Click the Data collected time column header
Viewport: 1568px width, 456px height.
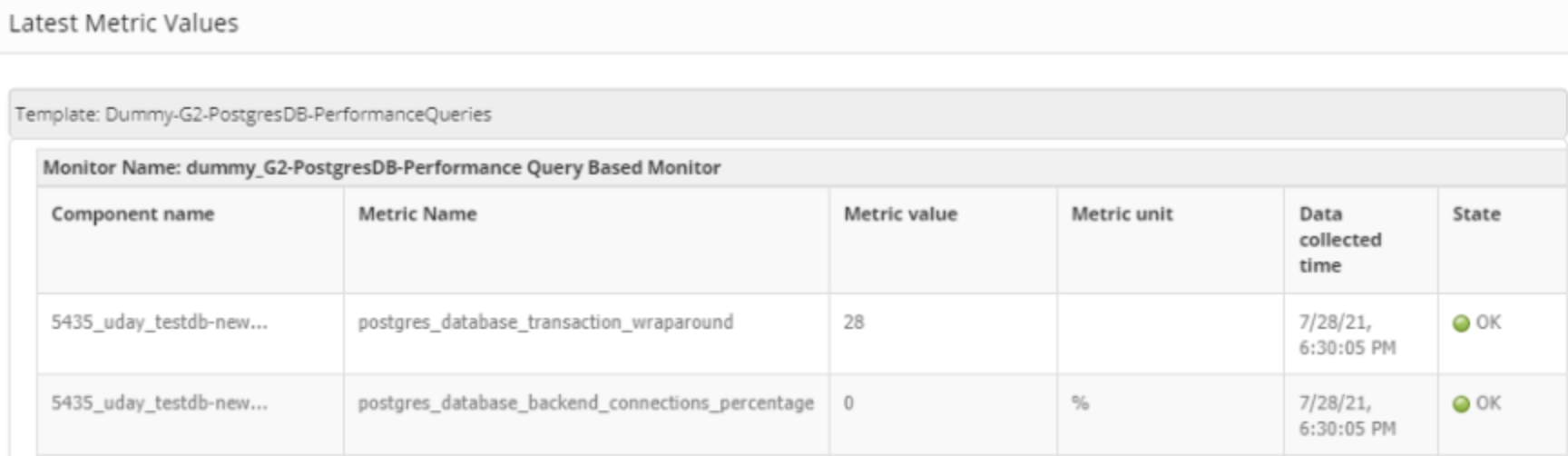tap(1340, 240)
